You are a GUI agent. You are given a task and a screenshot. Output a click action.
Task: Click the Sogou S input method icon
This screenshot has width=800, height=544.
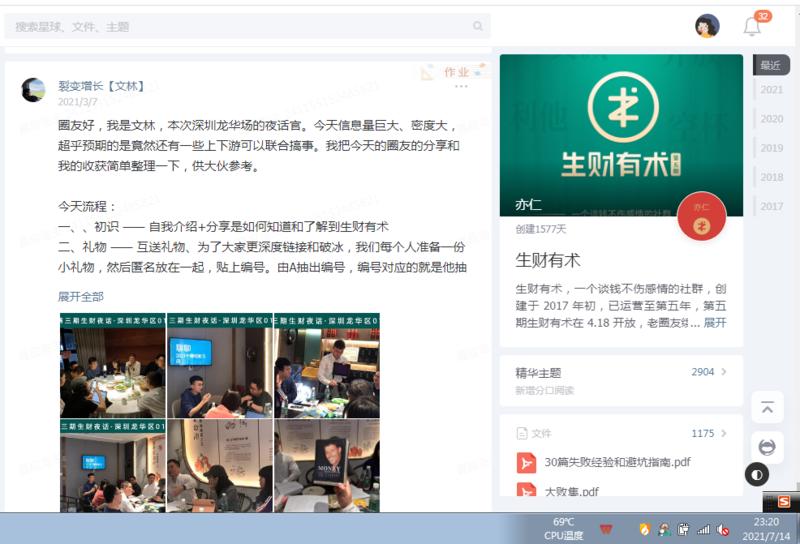[783, 502]
